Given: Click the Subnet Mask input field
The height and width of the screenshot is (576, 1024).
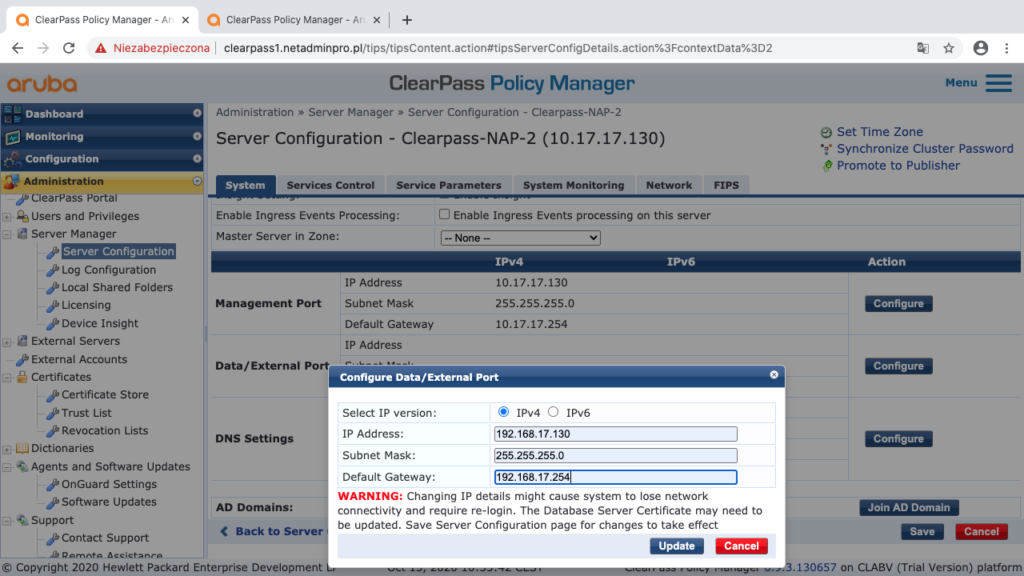Looking at the screenshot, I should click(615, 455).
